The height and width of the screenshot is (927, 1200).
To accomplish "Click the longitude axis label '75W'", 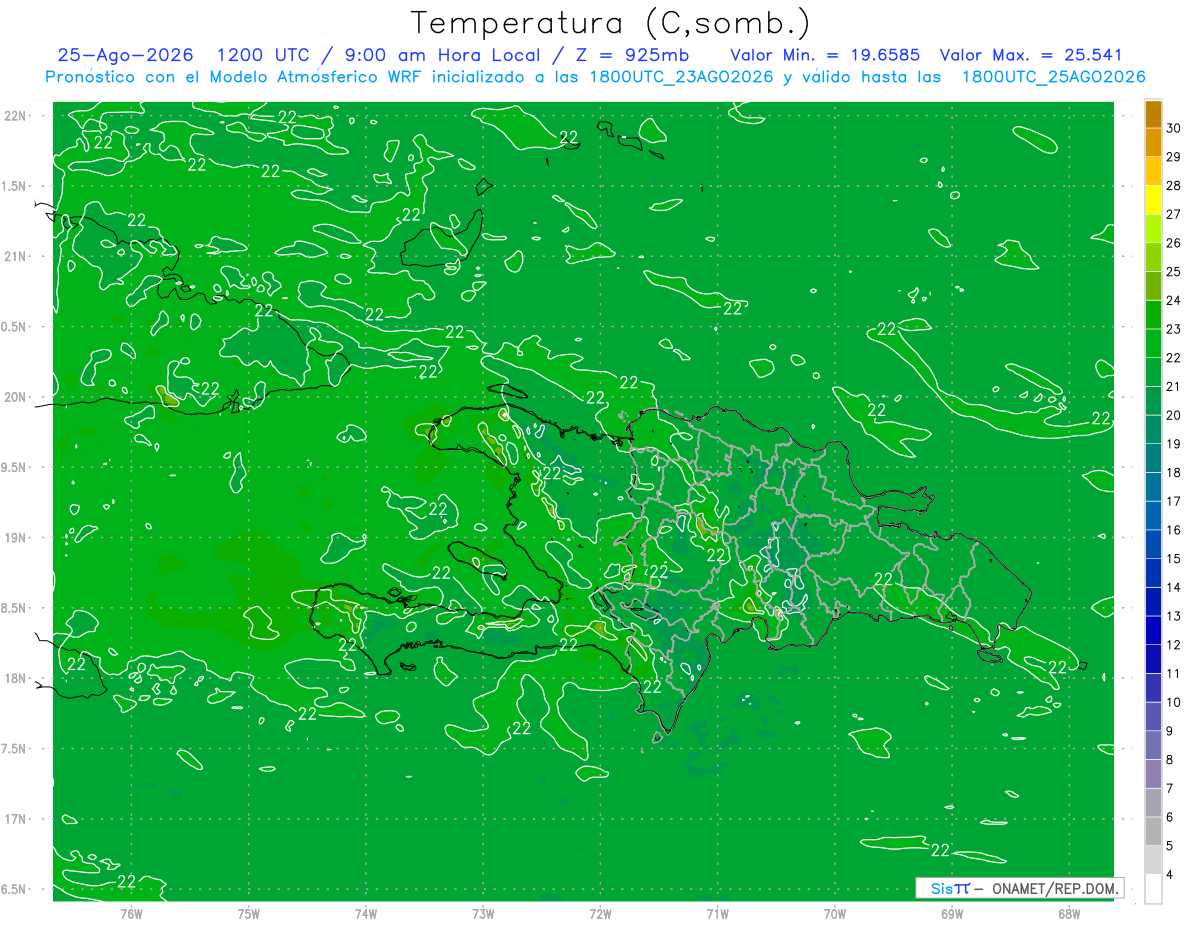I will [x=249, y=914].
